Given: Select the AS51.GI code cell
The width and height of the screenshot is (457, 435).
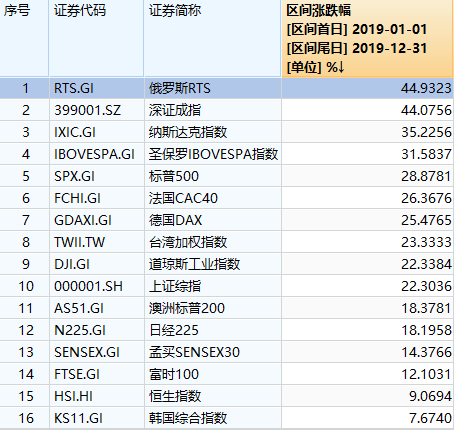Looking at the screenshot, I should pyautogui.click(x=97, y=308).
